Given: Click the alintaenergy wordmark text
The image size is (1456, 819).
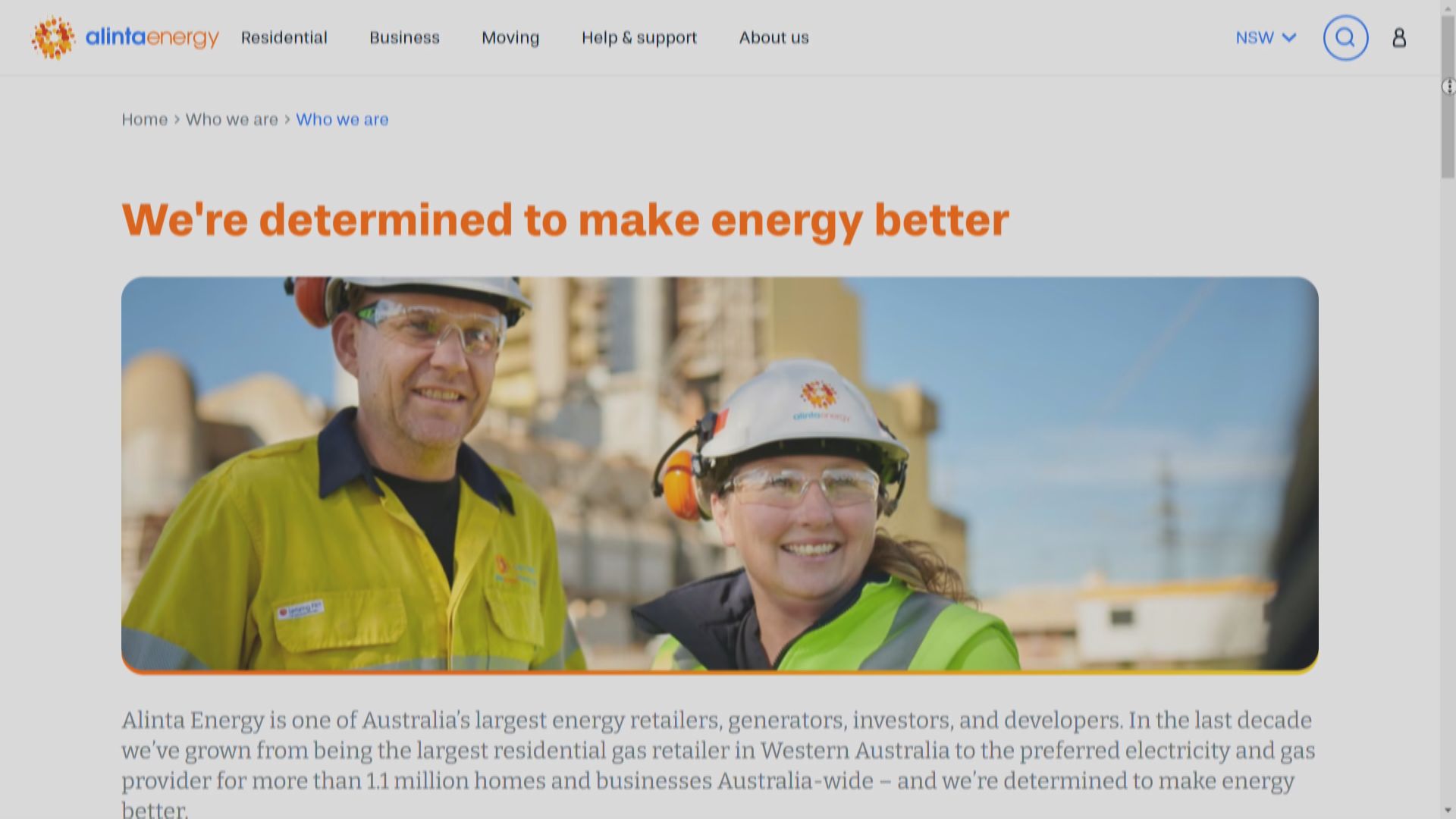Looking at the screenshot, I should click(x=152, y=37).
